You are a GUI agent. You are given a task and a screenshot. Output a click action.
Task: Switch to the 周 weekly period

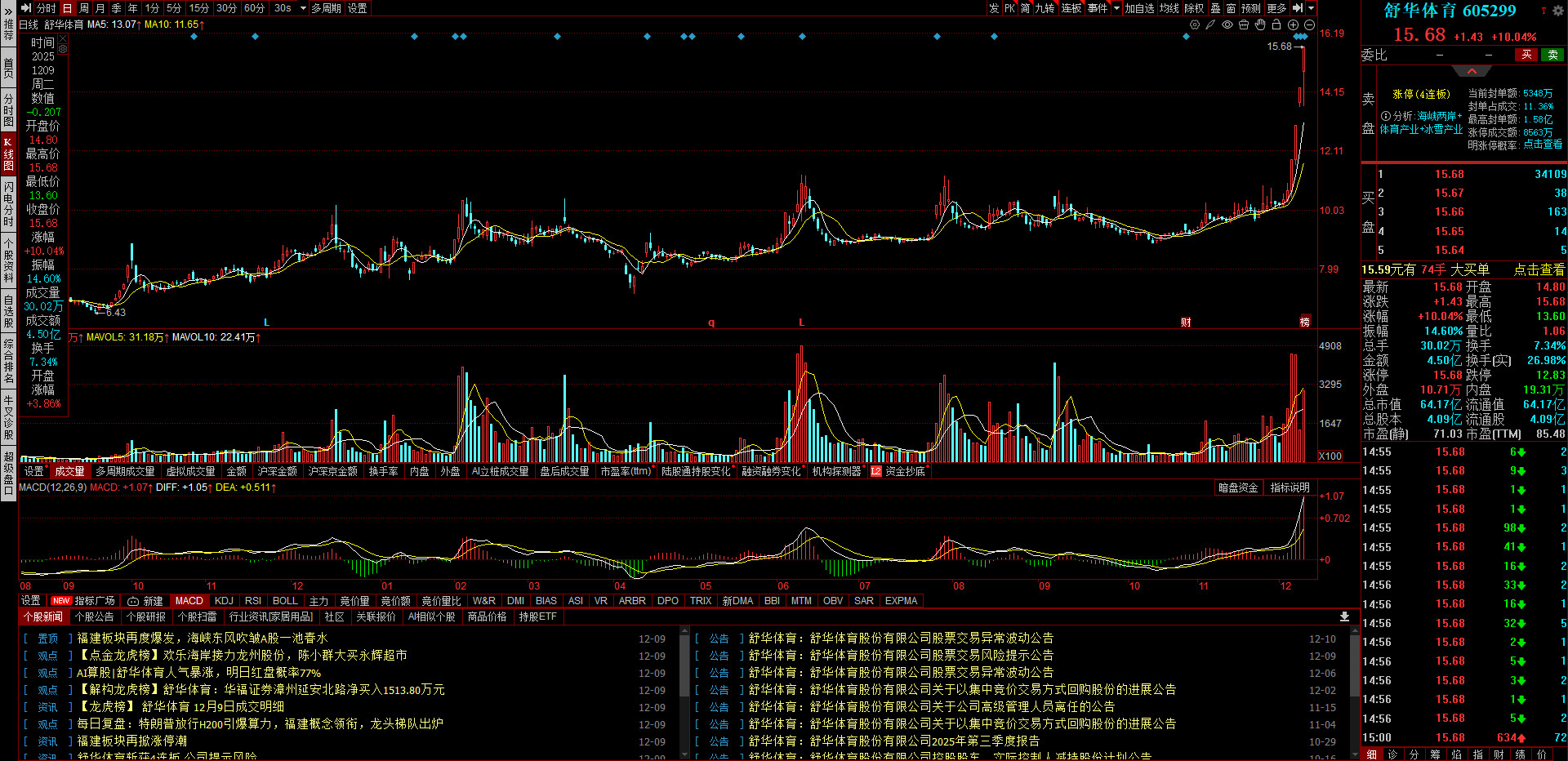pos(84,8)
